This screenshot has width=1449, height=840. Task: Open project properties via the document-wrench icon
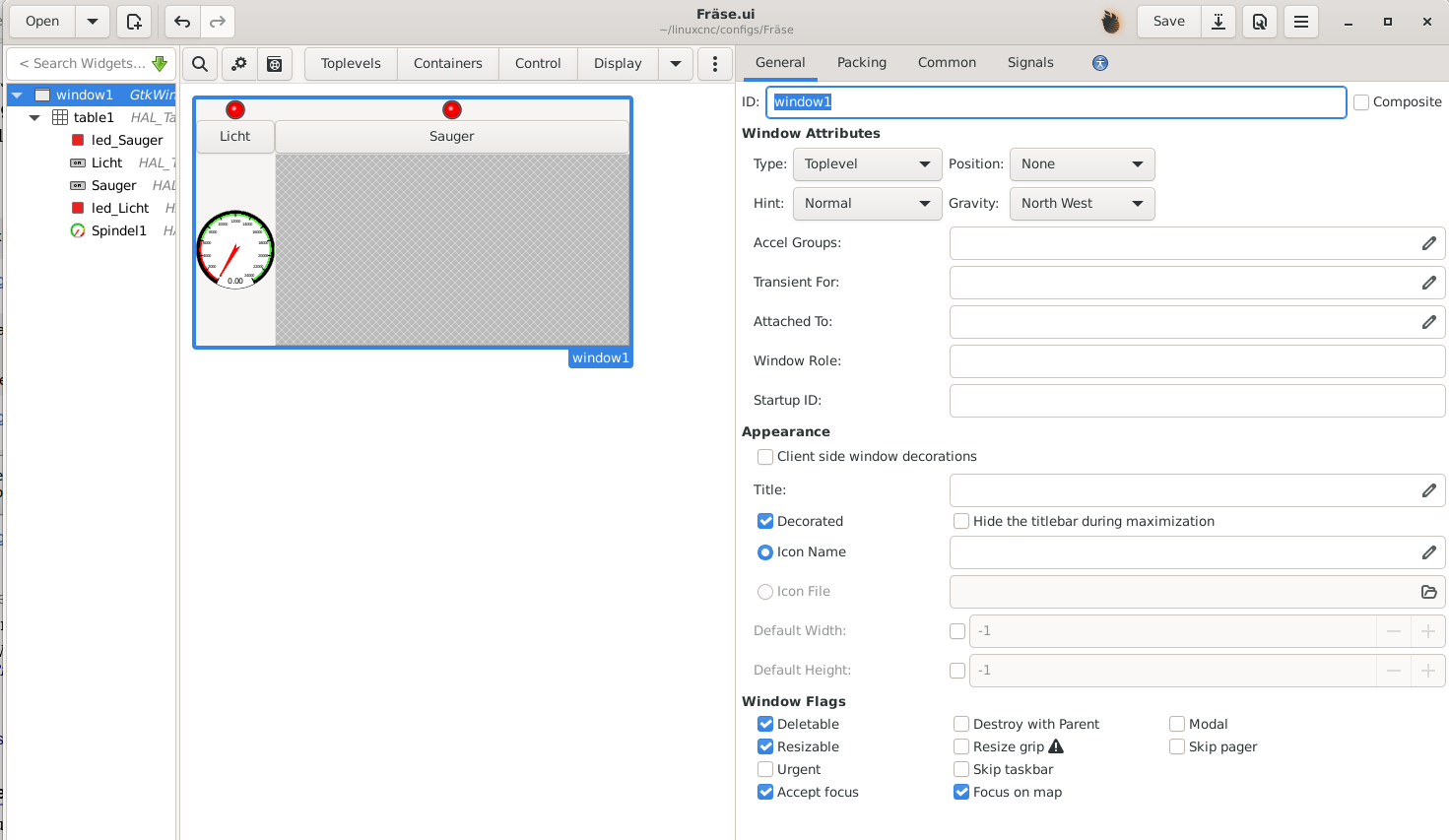[x=1260, y=22]
